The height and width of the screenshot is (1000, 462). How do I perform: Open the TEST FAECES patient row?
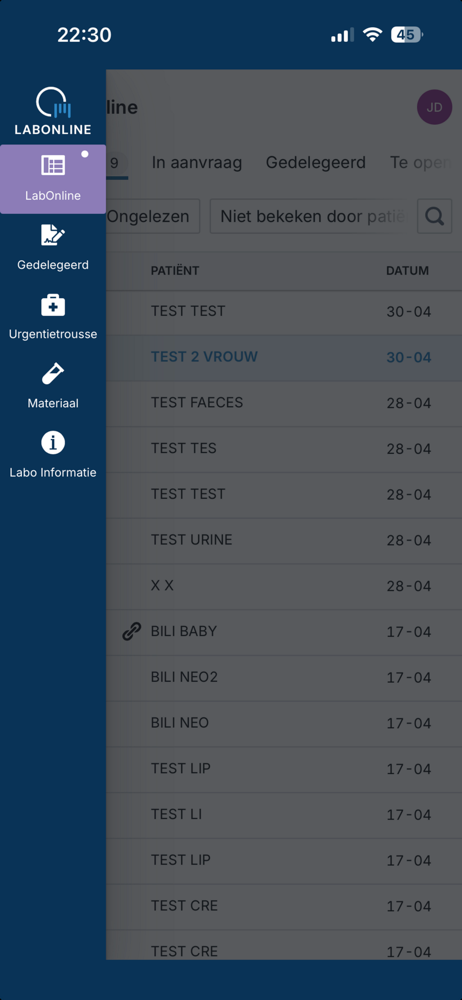(284, 403)
